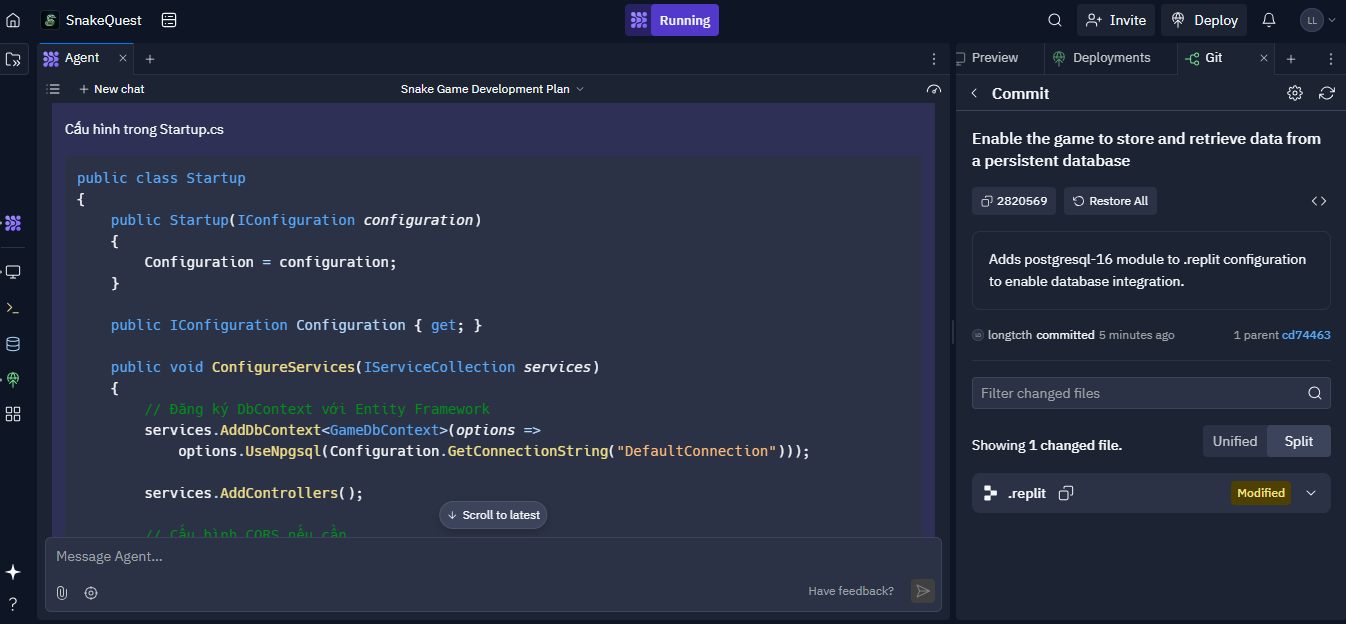Image resolution: width=1346 pixels, height=624 pixels.
Task: Send message with the arrow button
Action: click(x=923, y=591)
